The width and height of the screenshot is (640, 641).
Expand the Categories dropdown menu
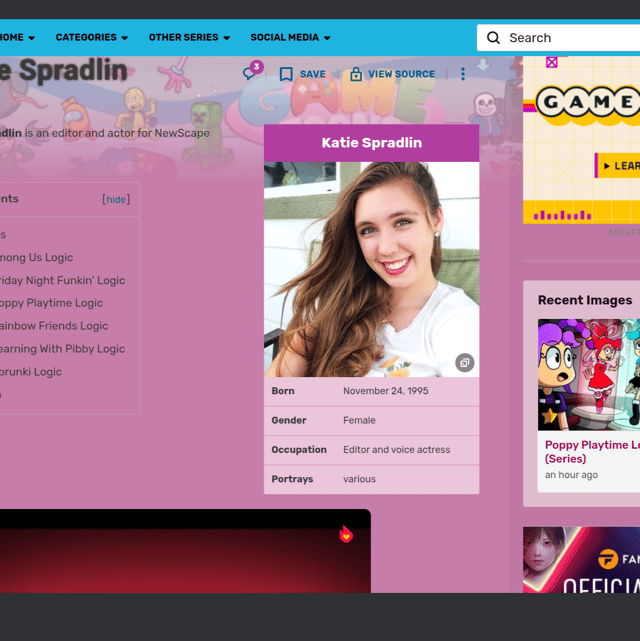[92, 37]
